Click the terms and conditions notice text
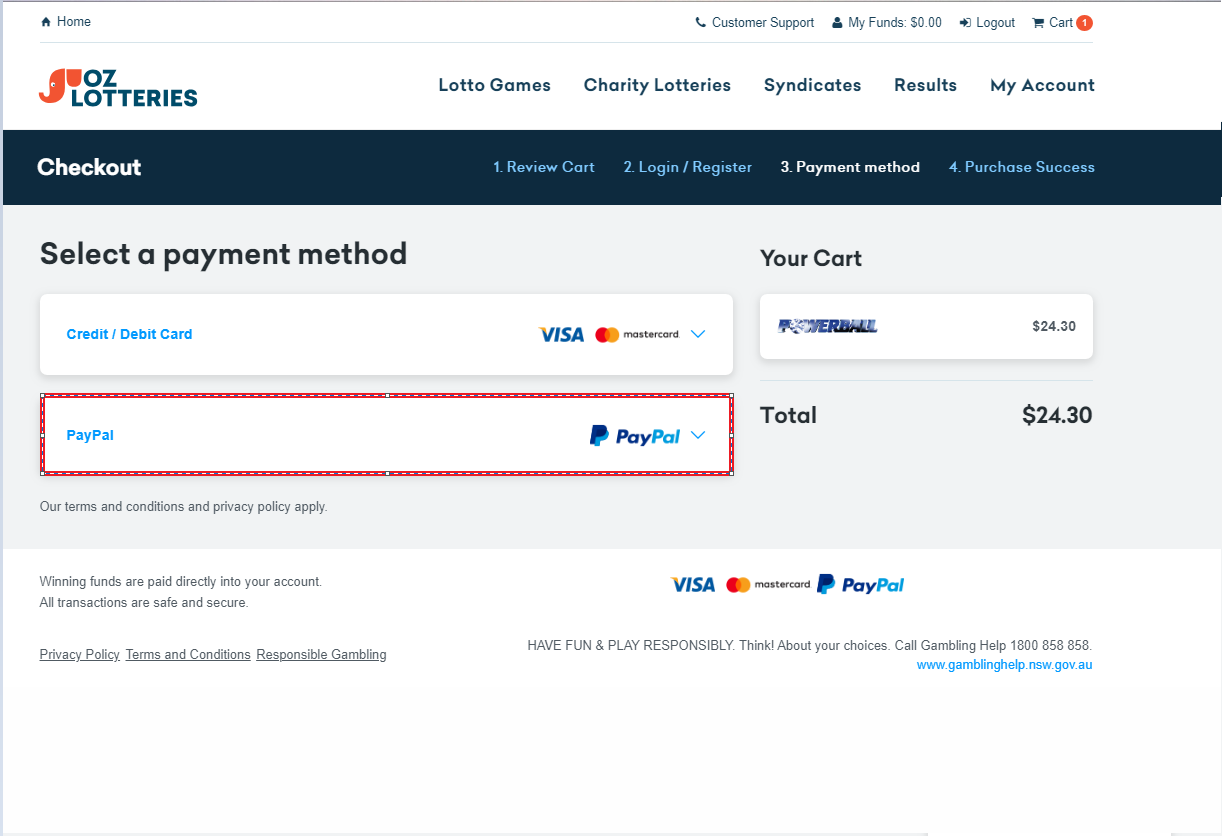This screenshot has width=1222, height=836. pos(184,507)
